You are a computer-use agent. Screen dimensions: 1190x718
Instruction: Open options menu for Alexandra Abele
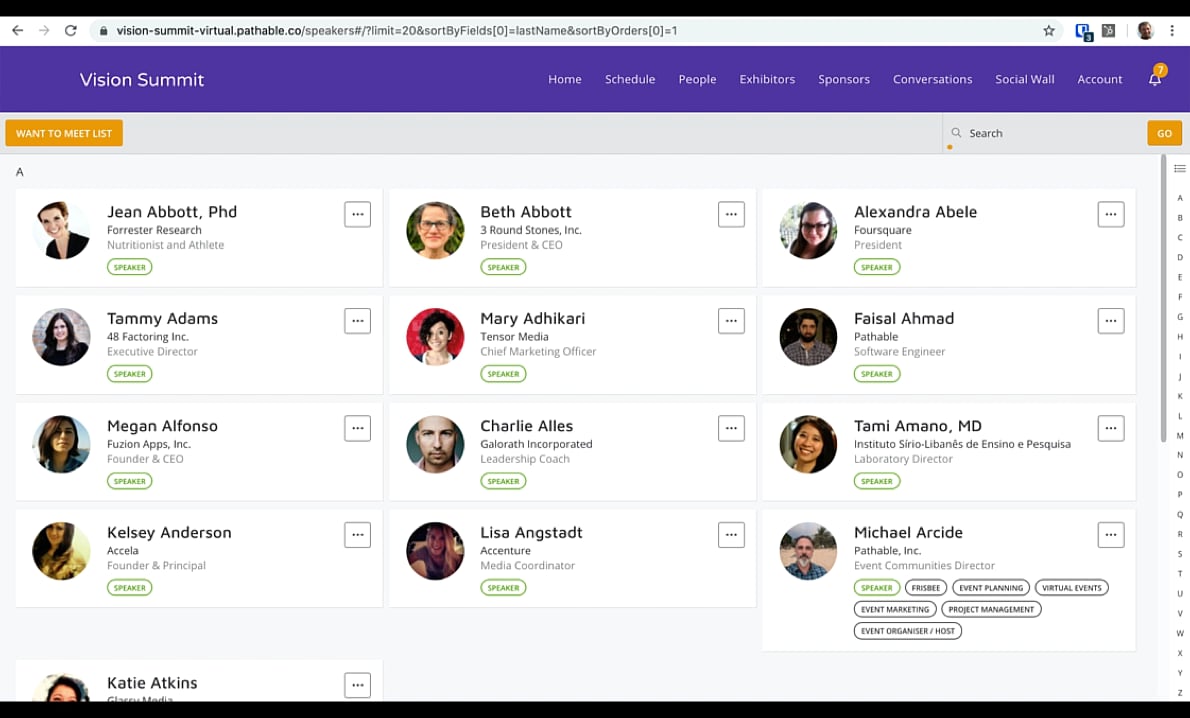(1110, 214)
